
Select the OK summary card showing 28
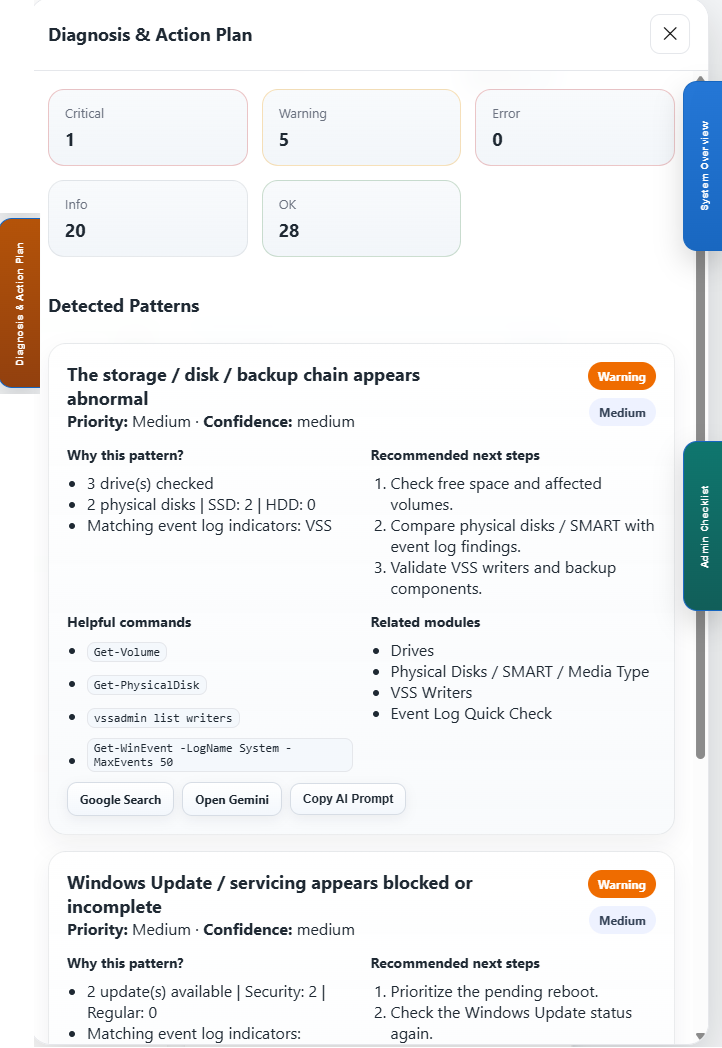click(361, 218)
